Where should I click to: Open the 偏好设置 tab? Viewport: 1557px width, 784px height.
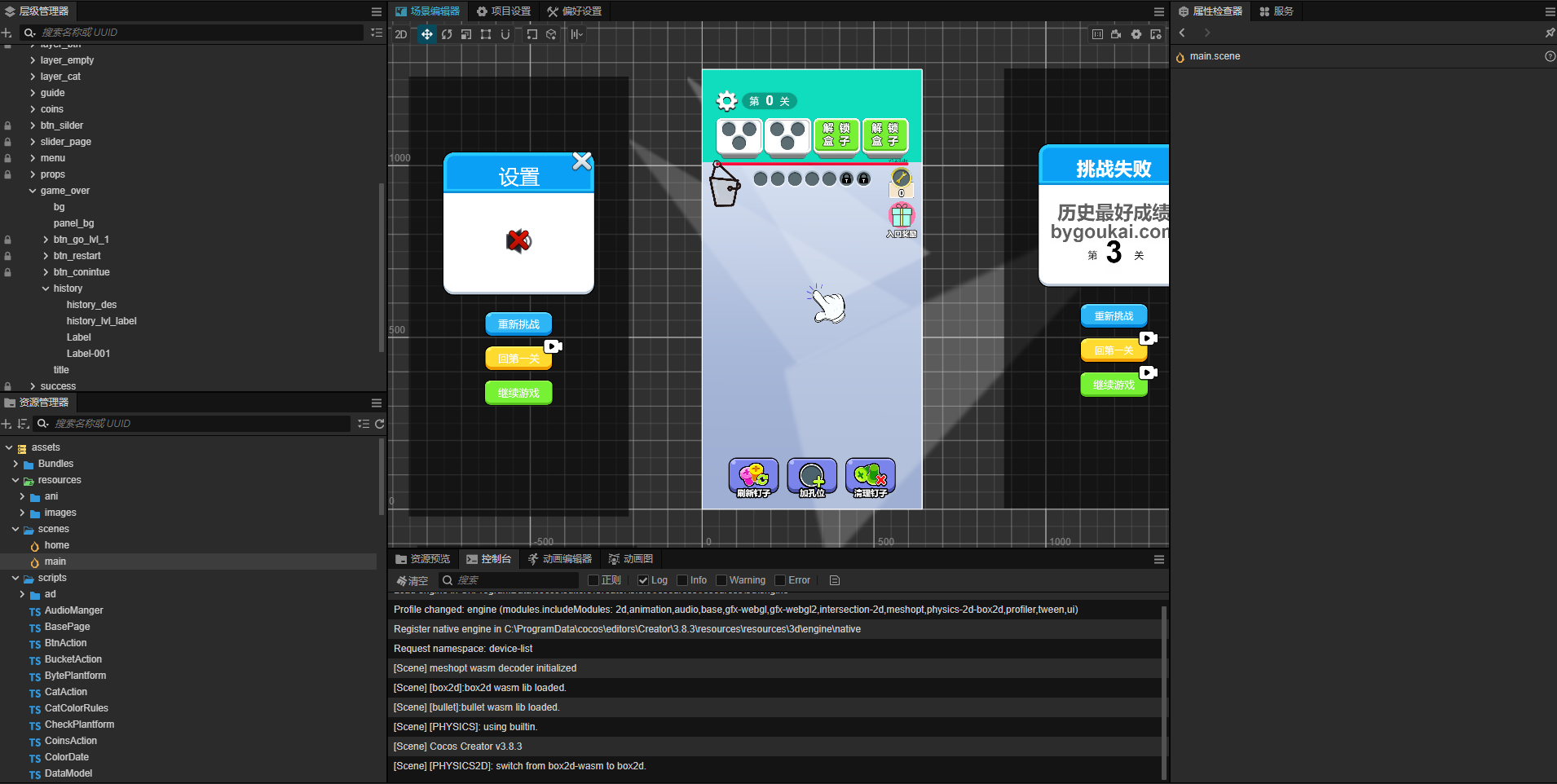tap(576, 11)
